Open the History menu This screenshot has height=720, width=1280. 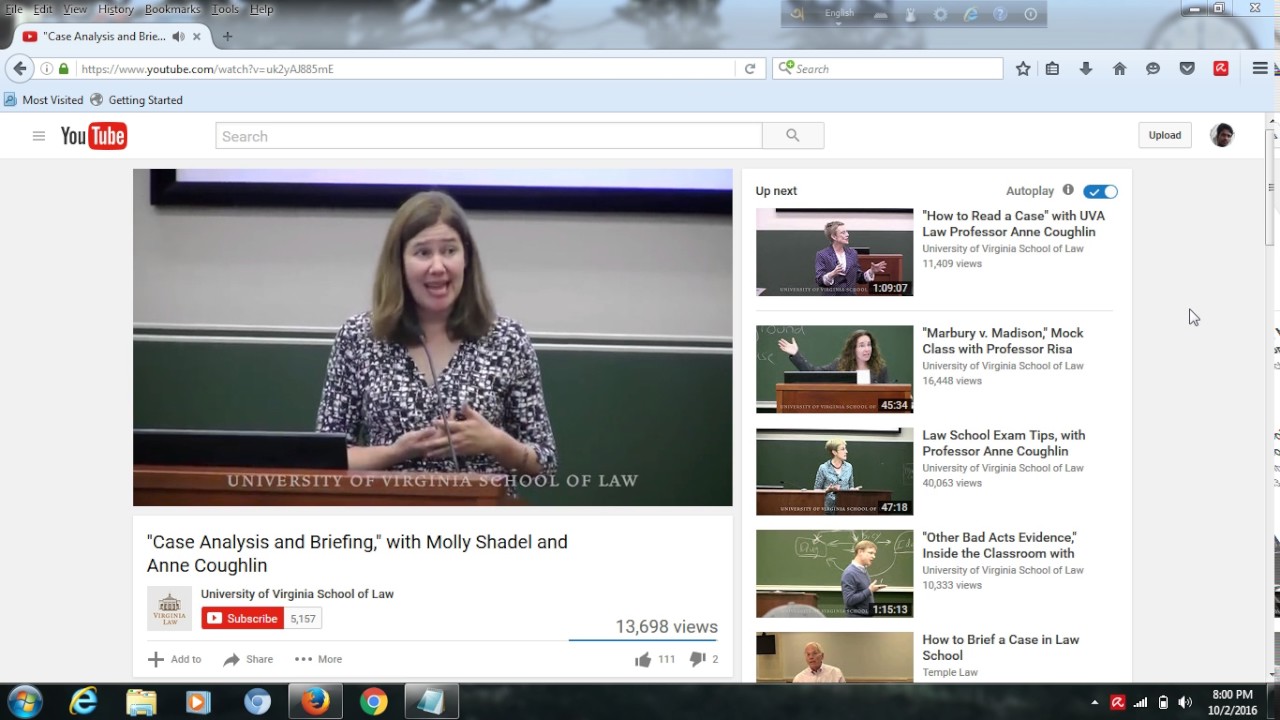pos(116,9)
